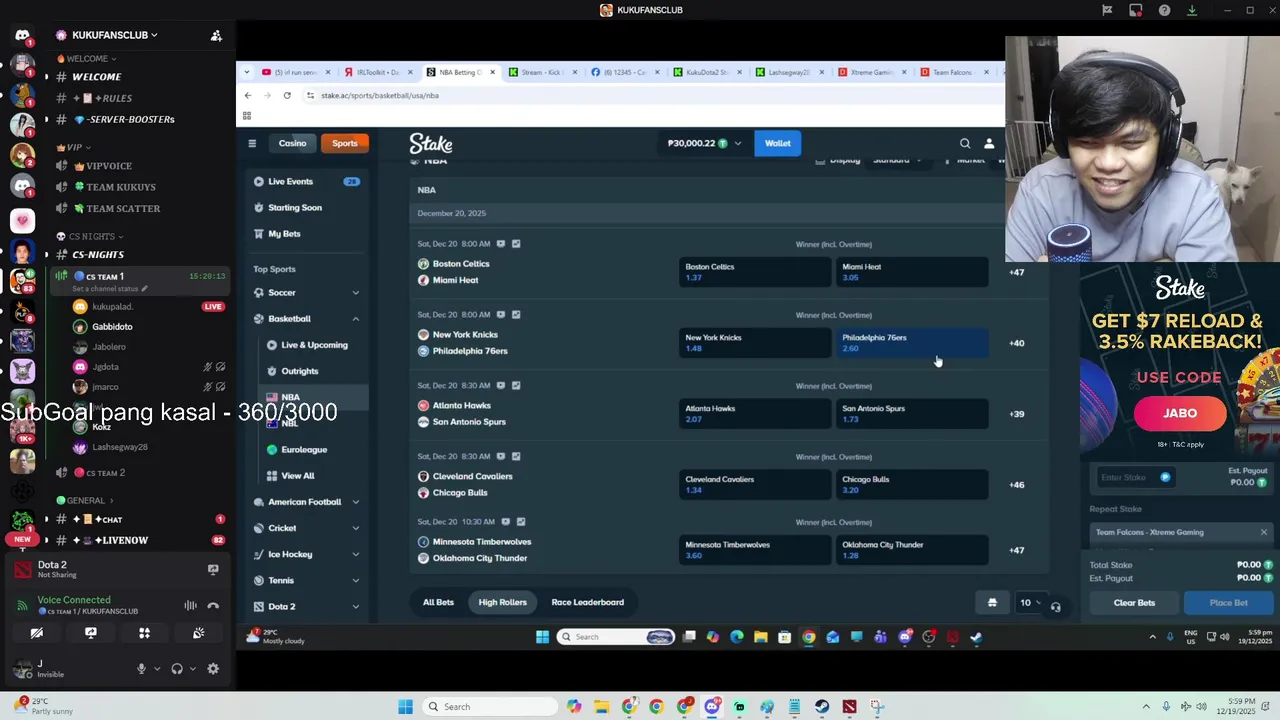Open Stake search magnifier

point(965,143)
